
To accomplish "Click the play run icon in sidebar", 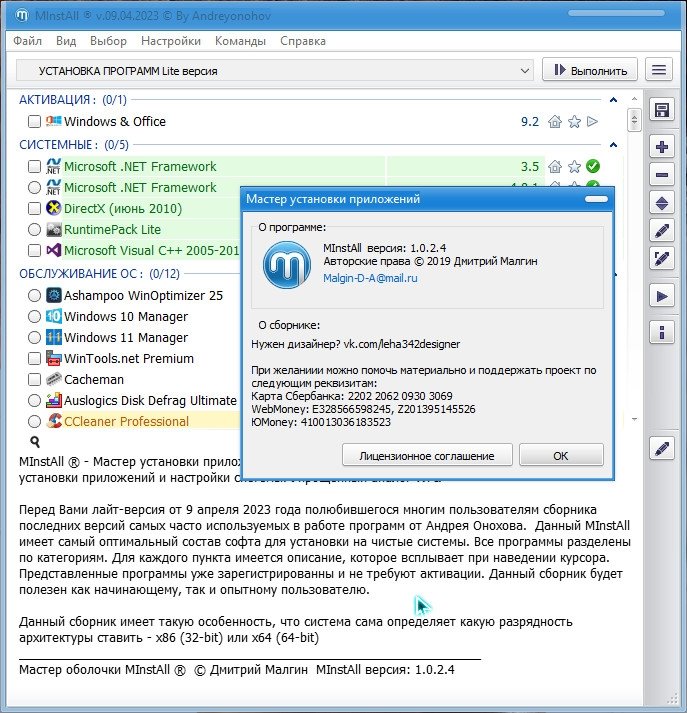I will [662, 297].
